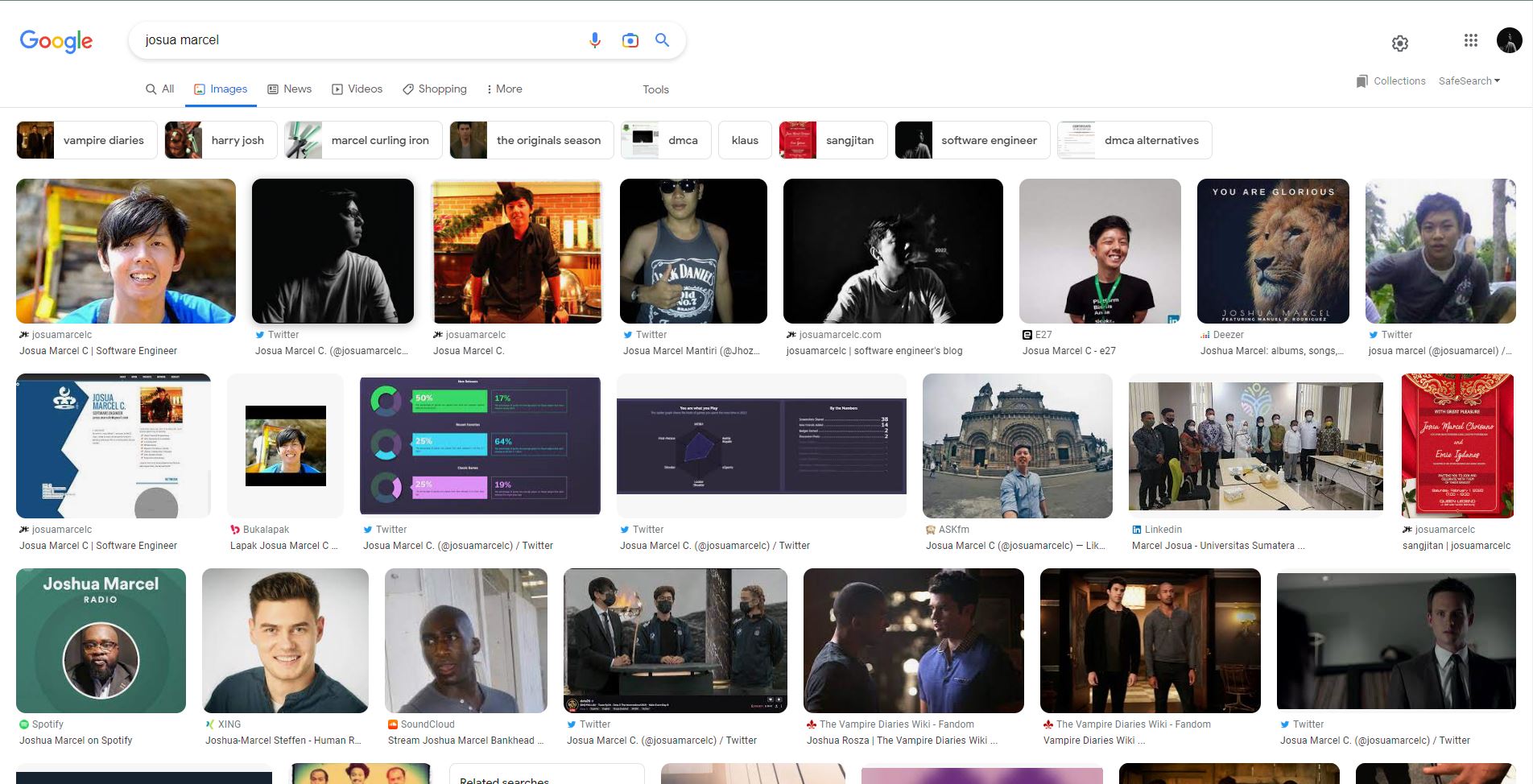Click the magnifying glass to search
Viewport: 1533px width, 784px height.
pos(663,39)
